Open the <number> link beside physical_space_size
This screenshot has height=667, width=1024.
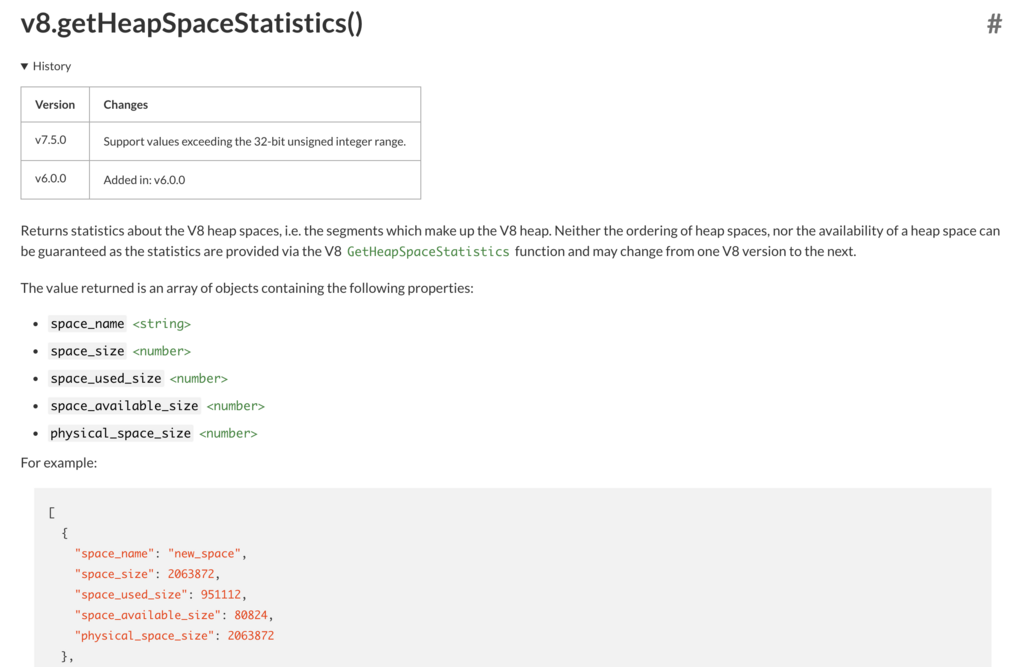coord(228,434)
